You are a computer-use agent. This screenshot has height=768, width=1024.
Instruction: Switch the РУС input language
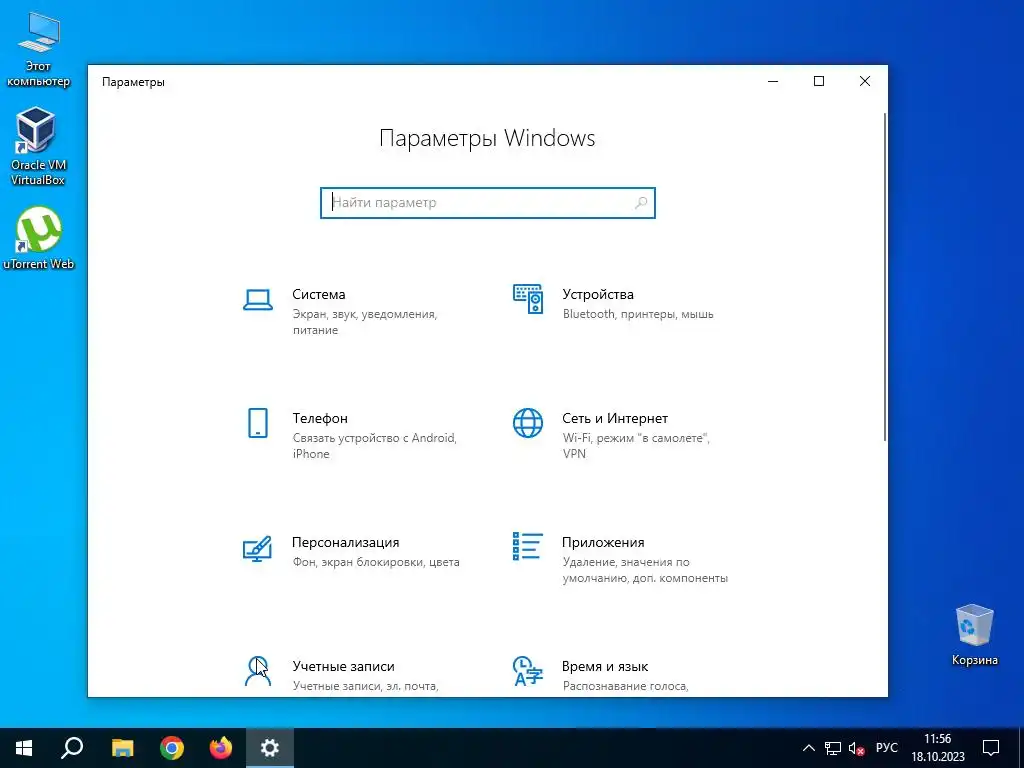[x=887, y=748]
